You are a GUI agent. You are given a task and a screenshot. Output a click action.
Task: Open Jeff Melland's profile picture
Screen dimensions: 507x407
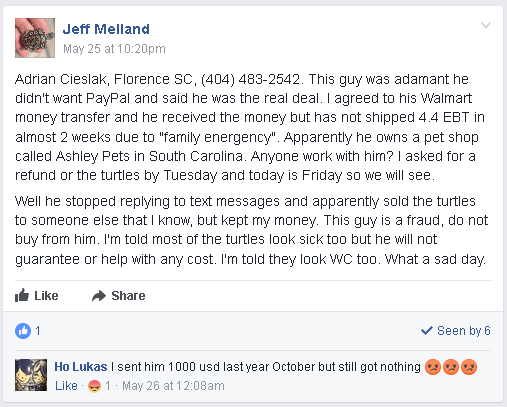35,38
